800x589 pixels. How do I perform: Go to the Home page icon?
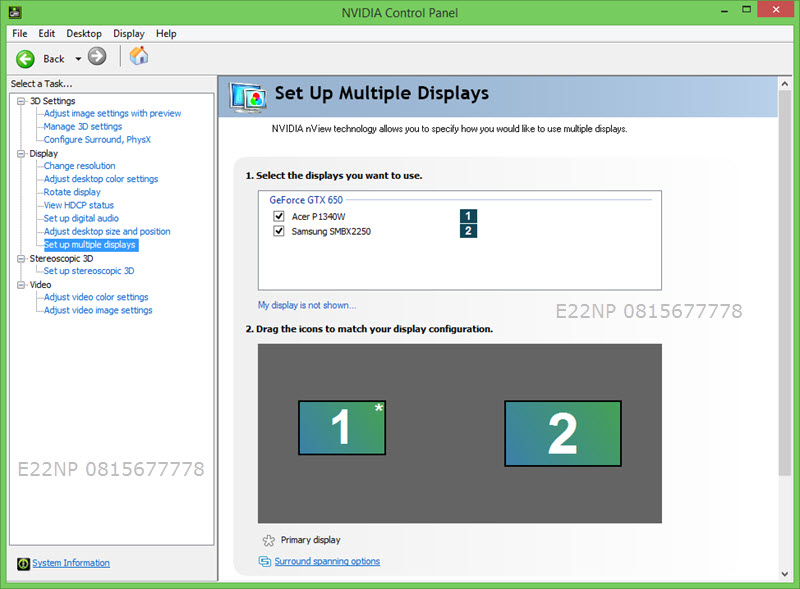138,56
